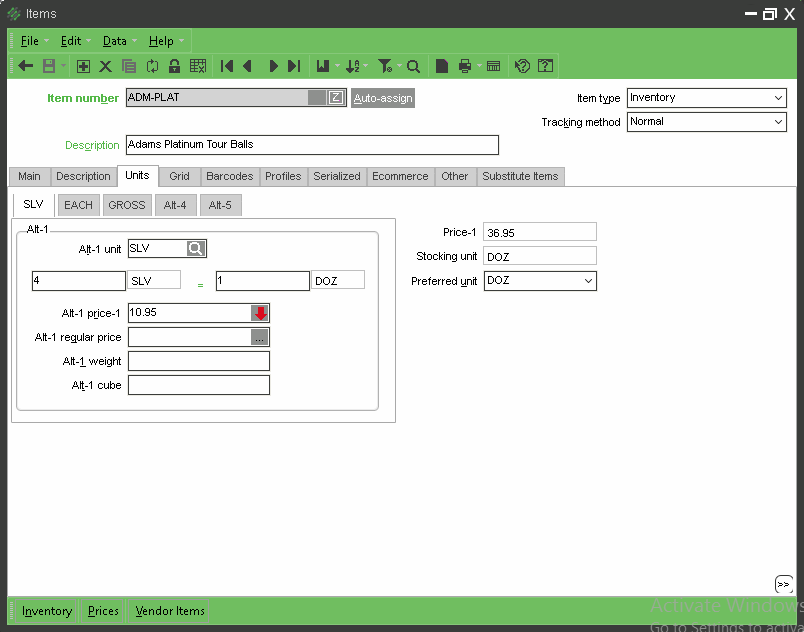Add a new item with plus icon
The image size is (804, 632).
pyautogui.click(x=83, y=66)
